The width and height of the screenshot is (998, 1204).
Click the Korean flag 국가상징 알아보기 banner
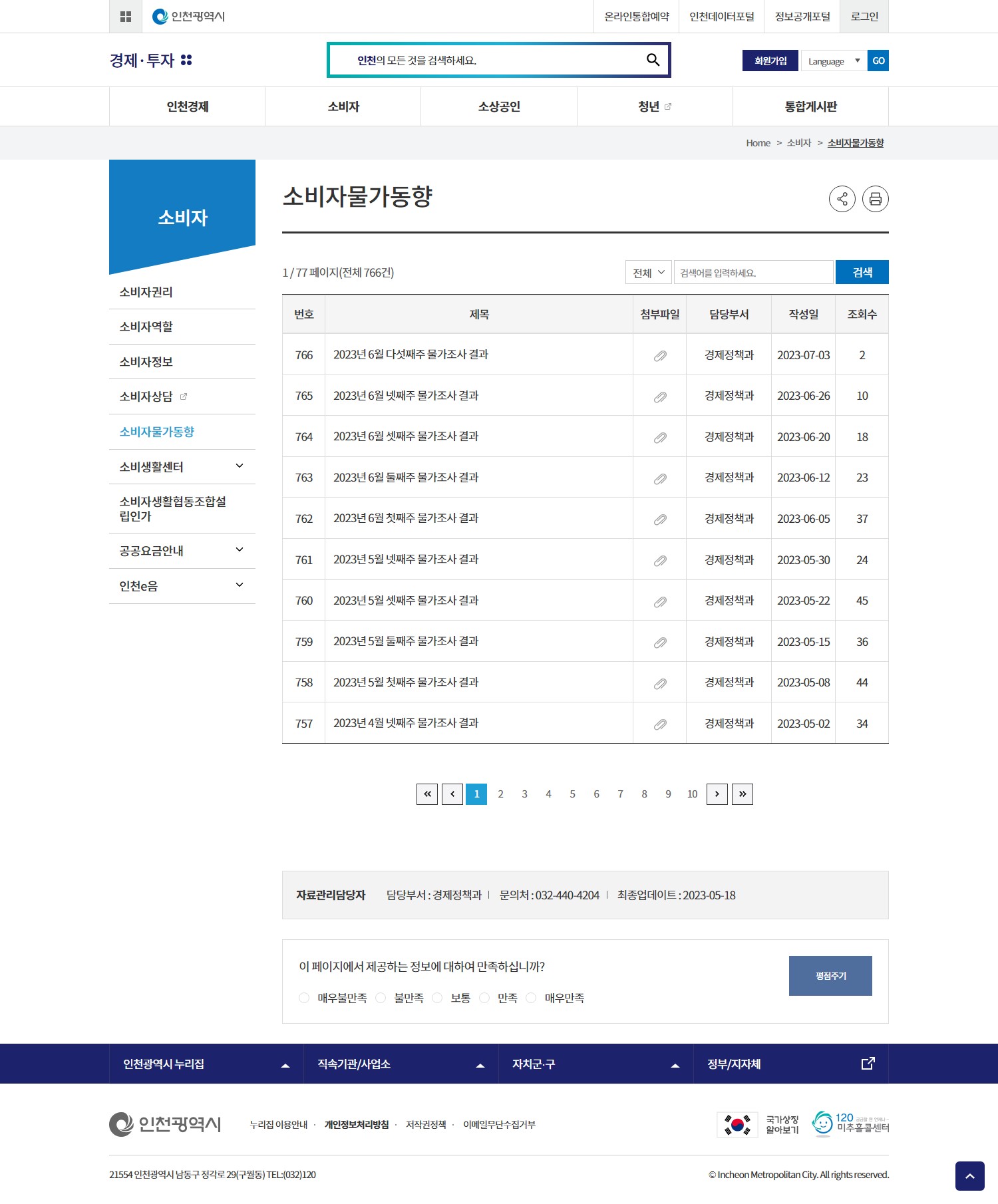coord(758,1125)
